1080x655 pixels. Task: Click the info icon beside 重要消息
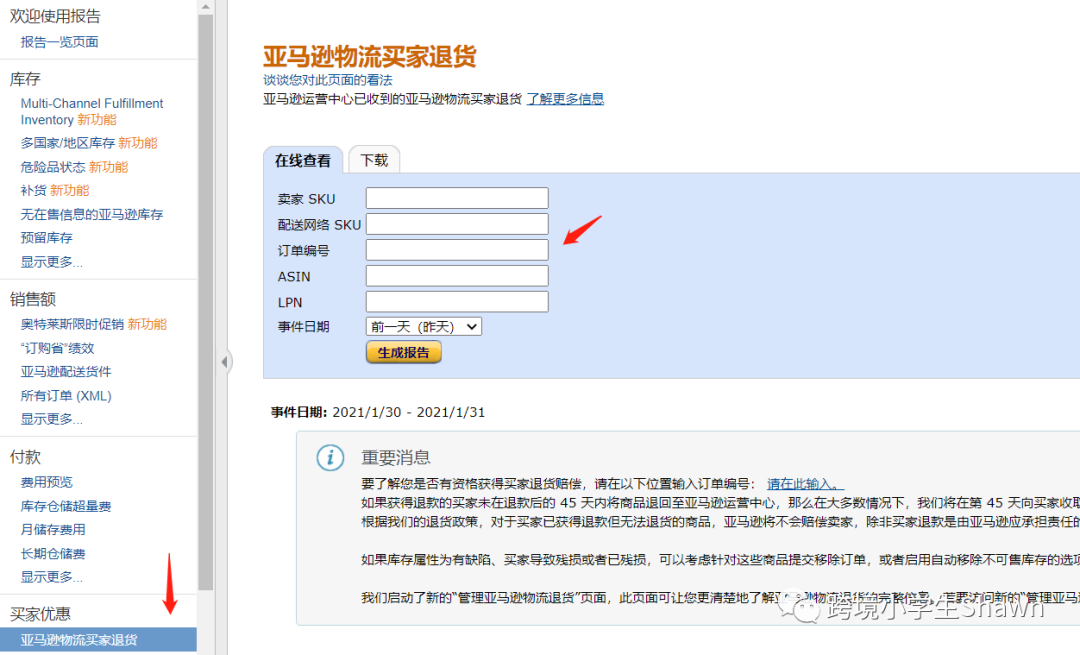[330, 456]
